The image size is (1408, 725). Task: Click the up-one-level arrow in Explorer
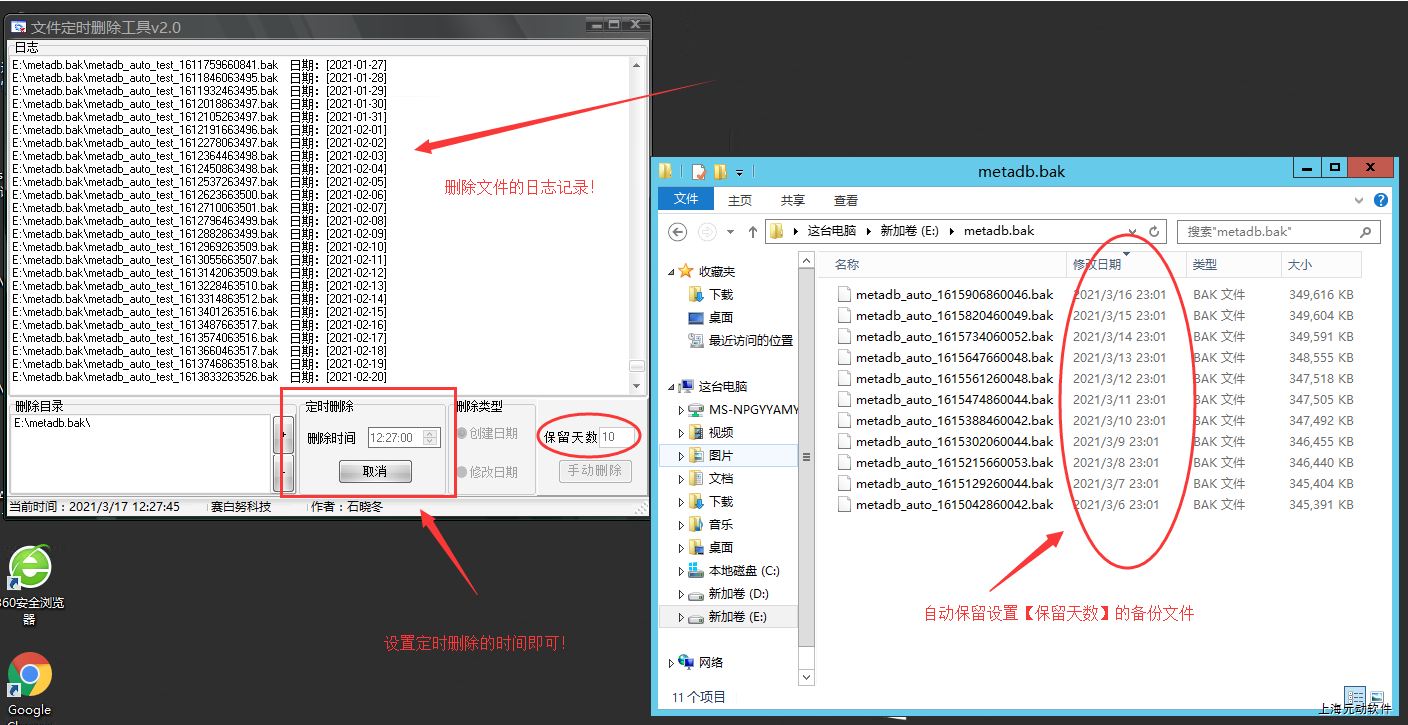pos(753,232)
